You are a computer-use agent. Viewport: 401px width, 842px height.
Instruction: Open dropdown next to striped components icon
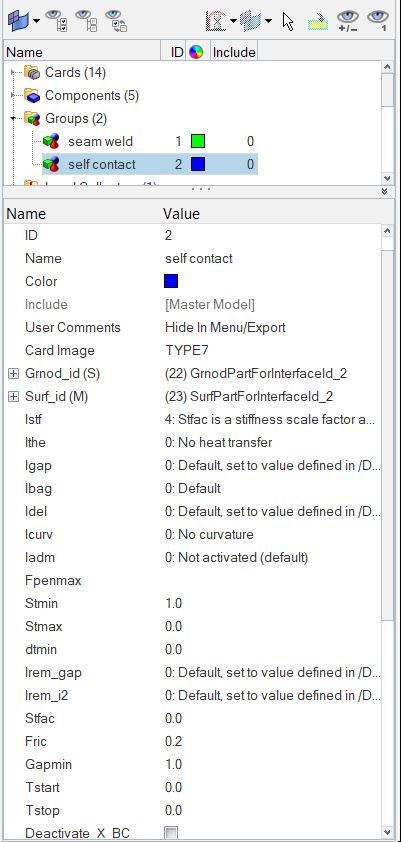click(x=268, y=21)
